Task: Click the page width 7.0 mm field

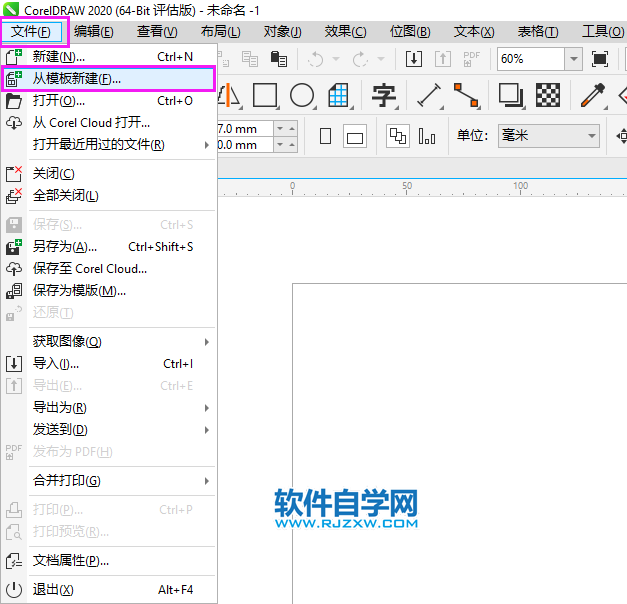Action: point(245,129)
